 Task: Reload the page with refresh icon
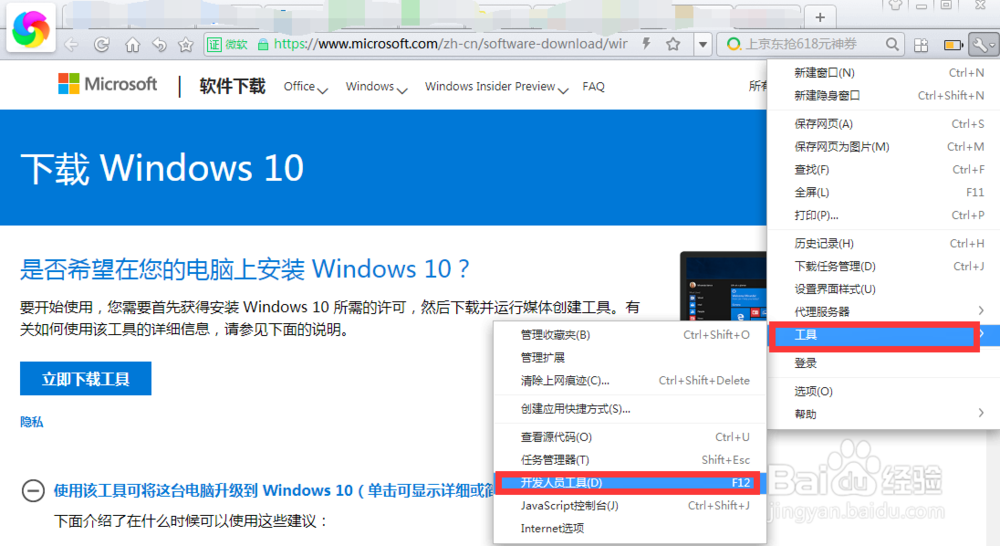(101, 45)
